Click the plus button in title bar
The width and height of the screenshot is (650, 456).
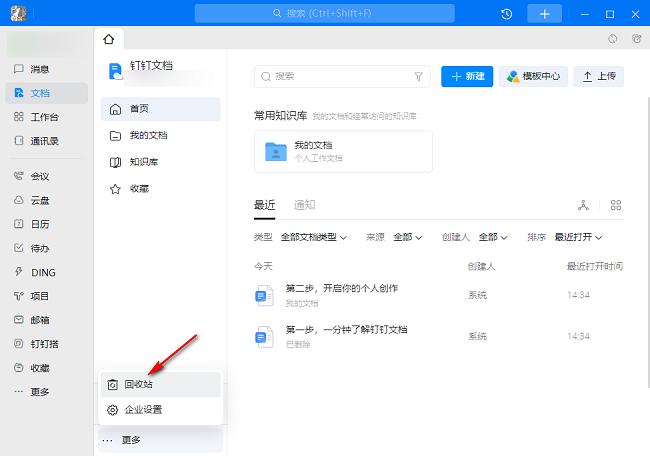pos(544,14)
